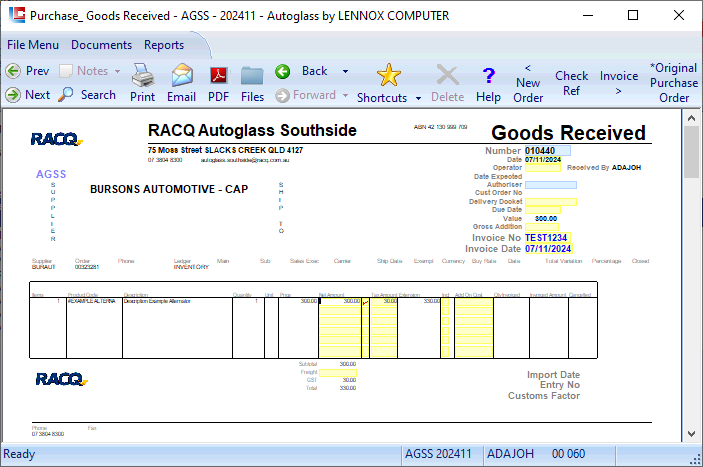Image resolution: width=703 pixels, height=467 pixels.
Task: Click the Next green arrow icon
Action: [x=13, y=95]
